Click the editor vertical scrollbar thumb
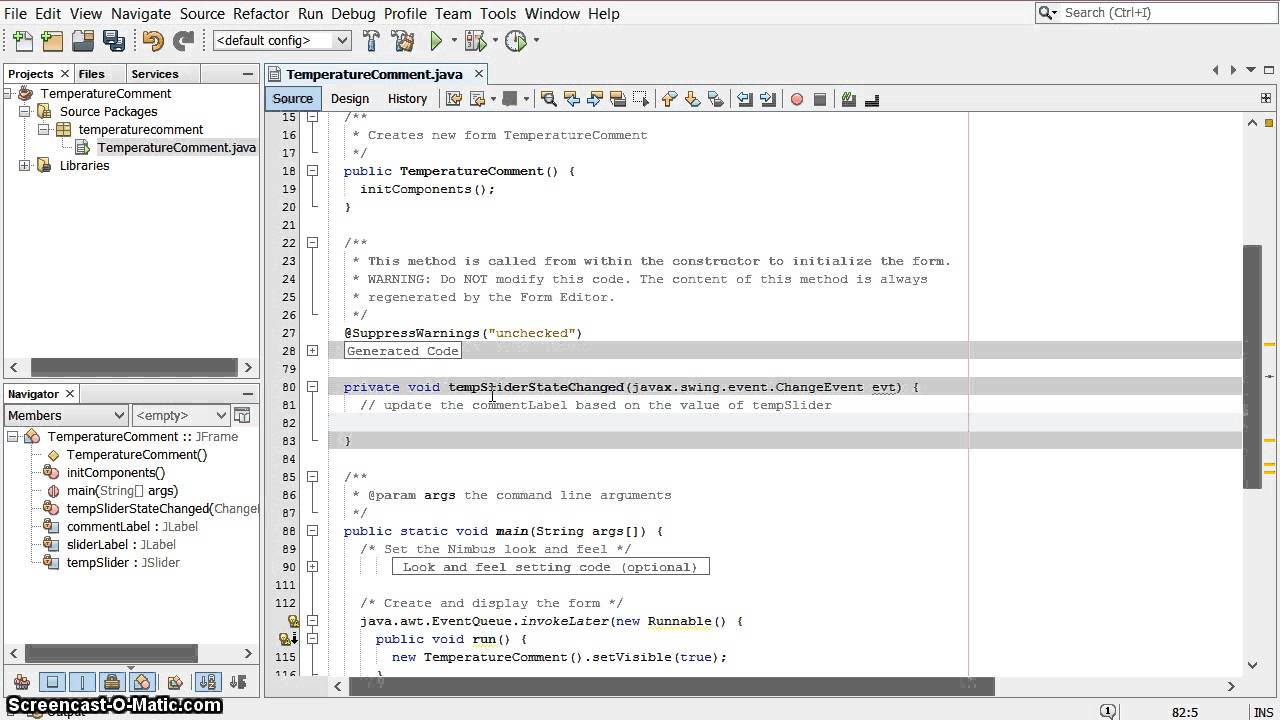The height and width of the screenshot is (720, 1280). [x=1252, y=366]
